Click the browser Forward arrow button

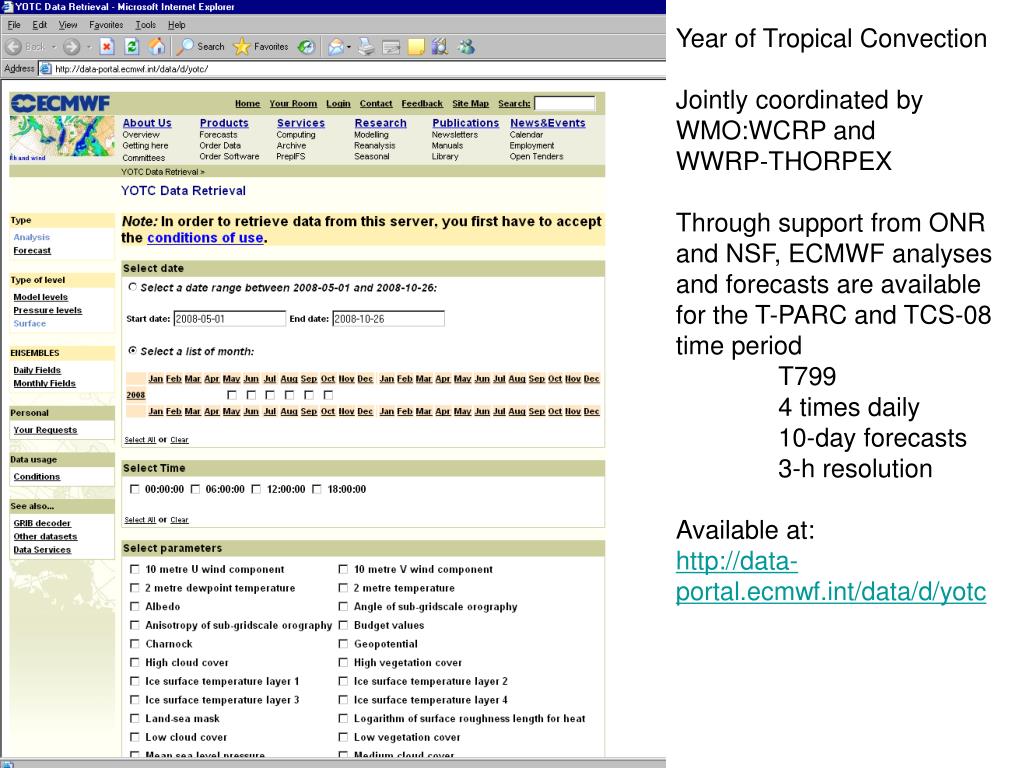pos(72,47)
